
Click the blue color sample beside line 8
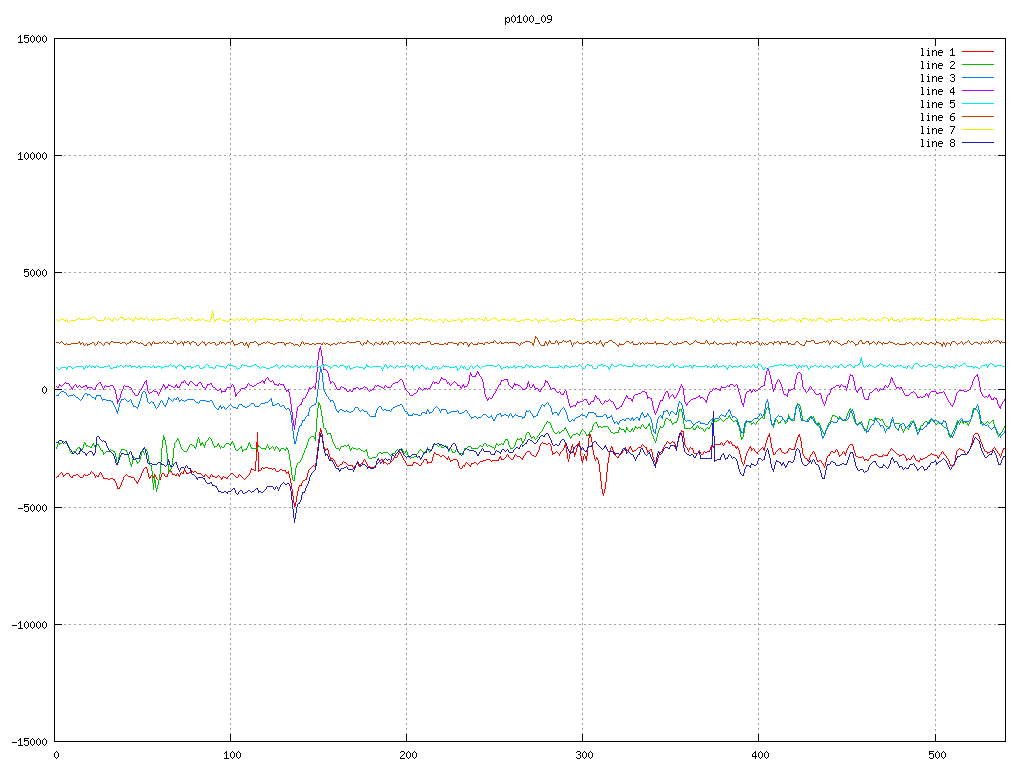978,143
